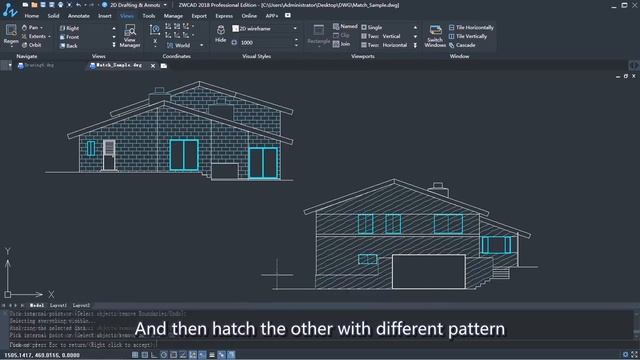Choose Two: Vertical viewport layout

(381, 36)
